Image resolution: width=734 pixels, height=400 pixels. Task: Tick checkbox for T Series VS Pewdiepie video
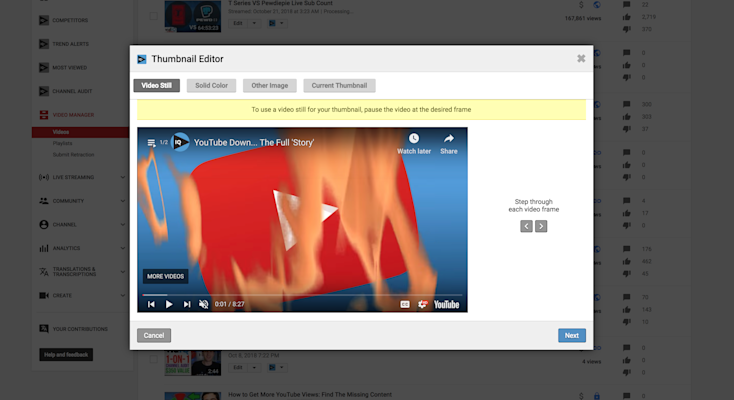tap(153, 16)
